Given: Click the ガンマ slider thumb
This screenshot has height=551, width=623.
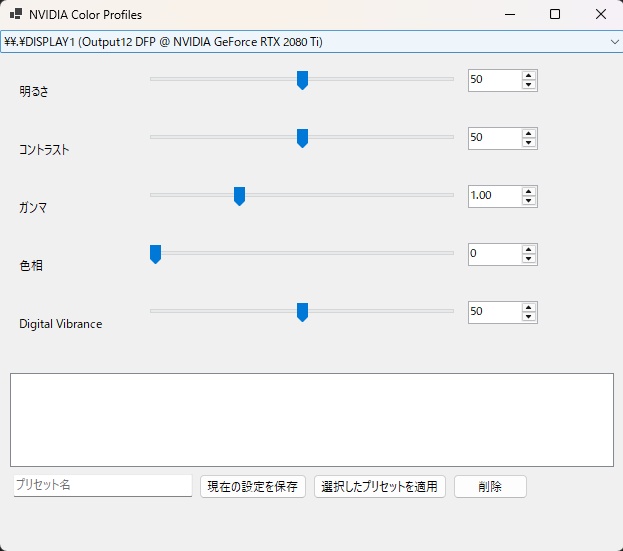Looking at the screenshot, I should tap(239, 196).
